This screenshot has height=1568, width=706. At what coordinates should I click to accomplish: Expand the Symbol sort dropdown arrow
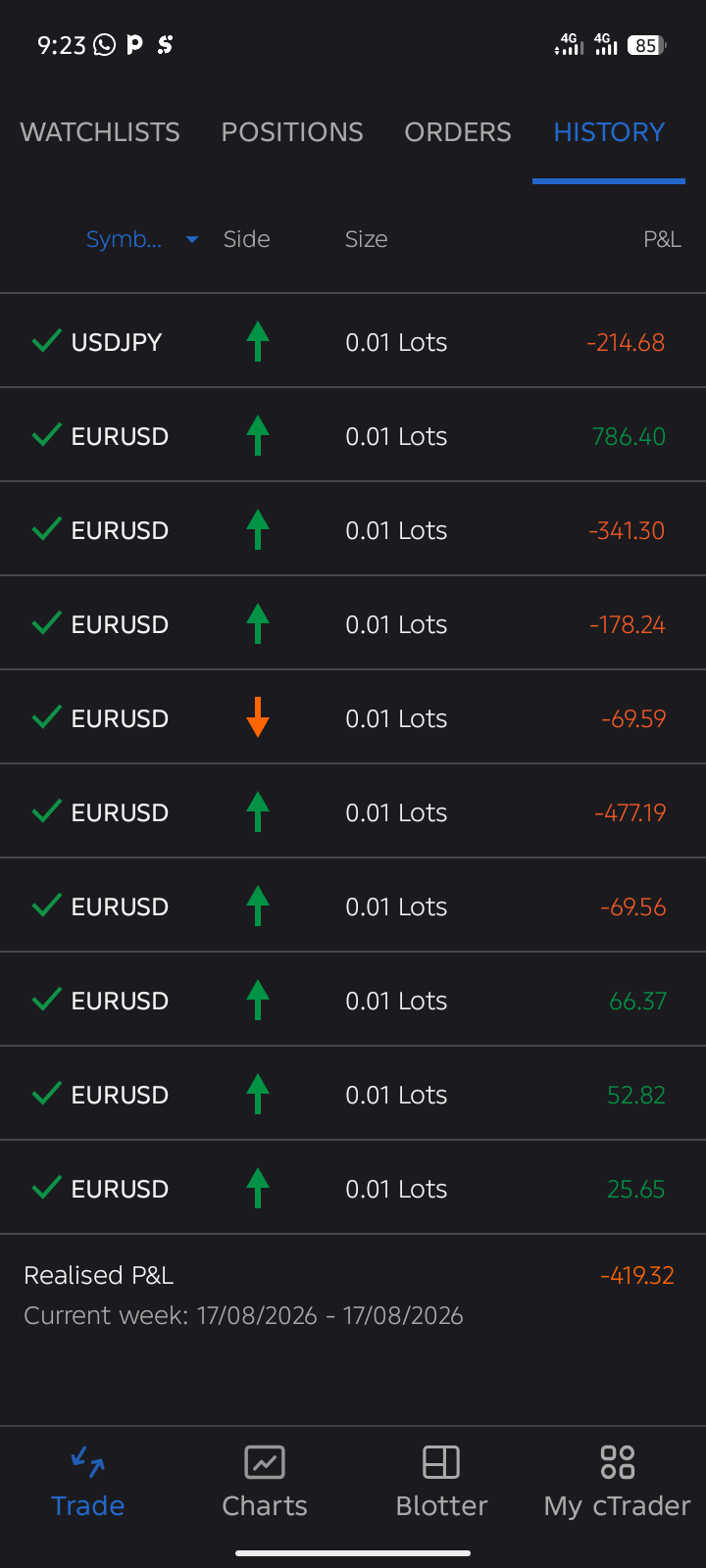tap(192, 239)
